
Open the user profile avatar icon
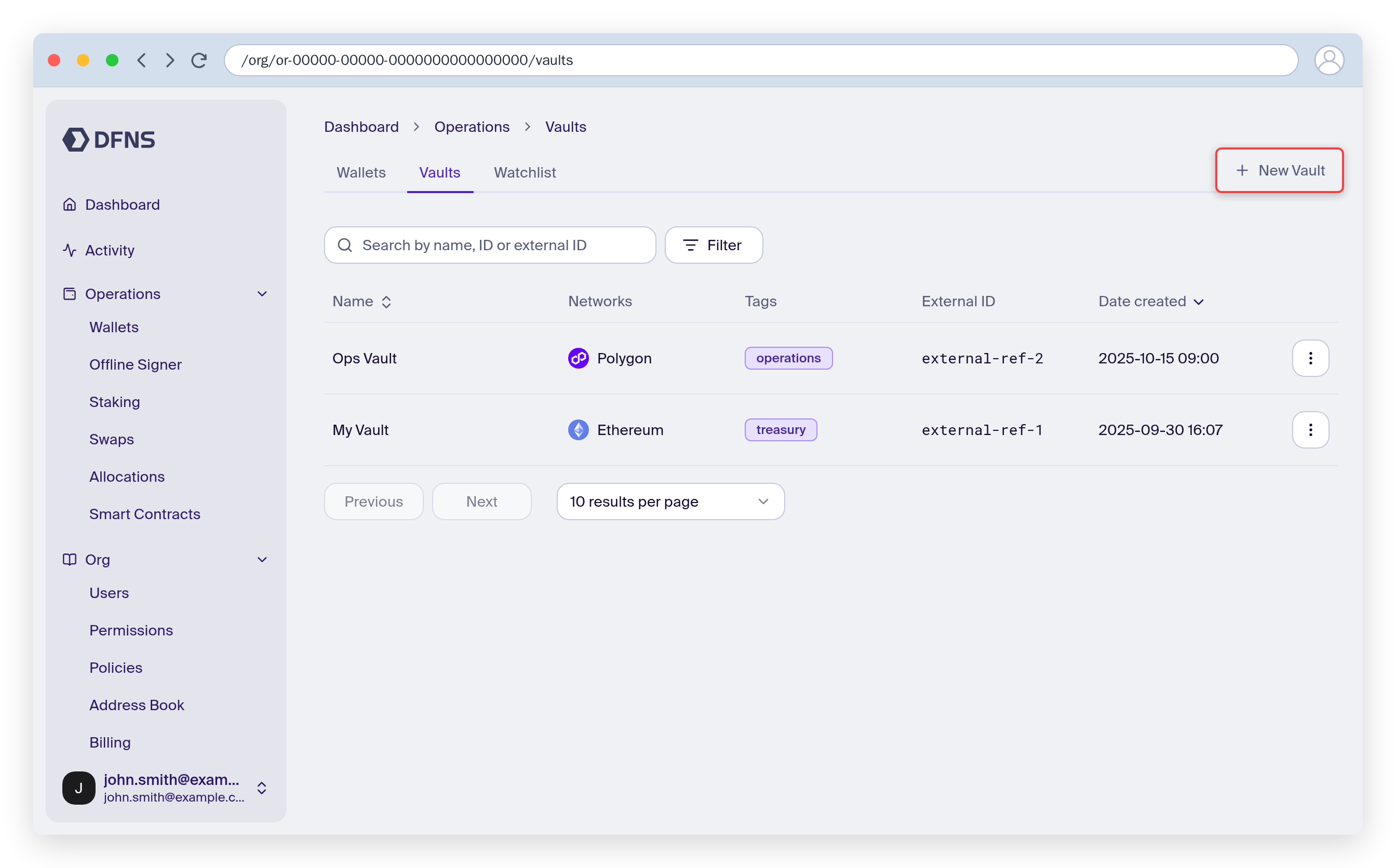point(1329,60)
